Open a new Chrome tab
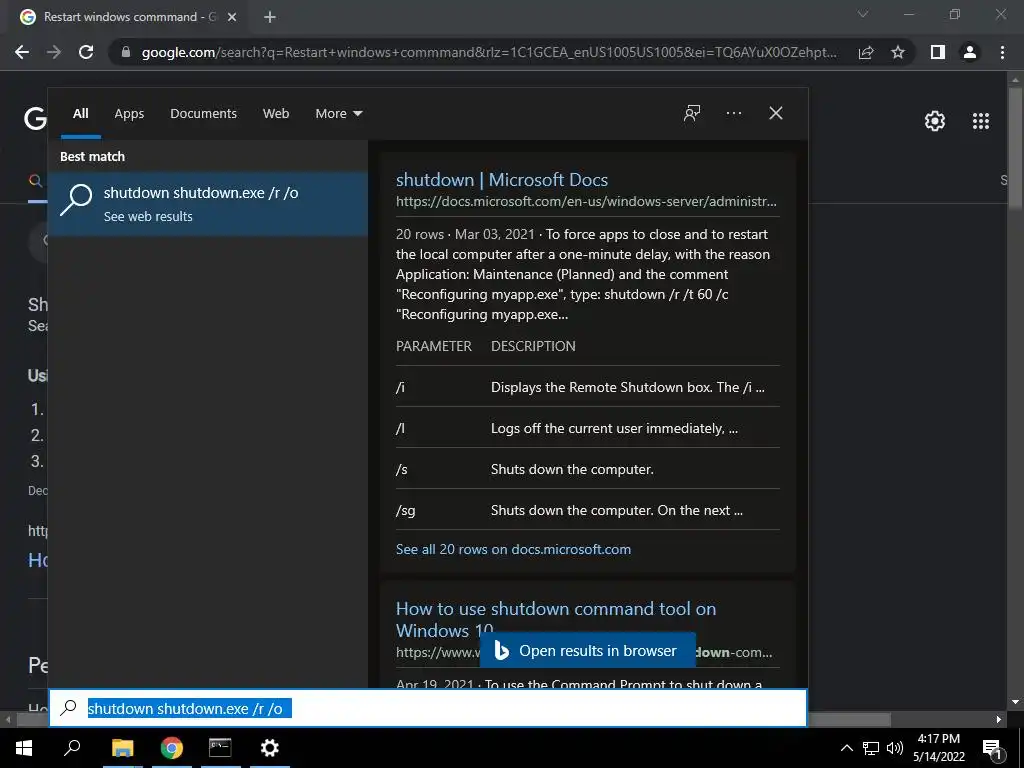1024x768 pixels. click(x=270, y=17)
